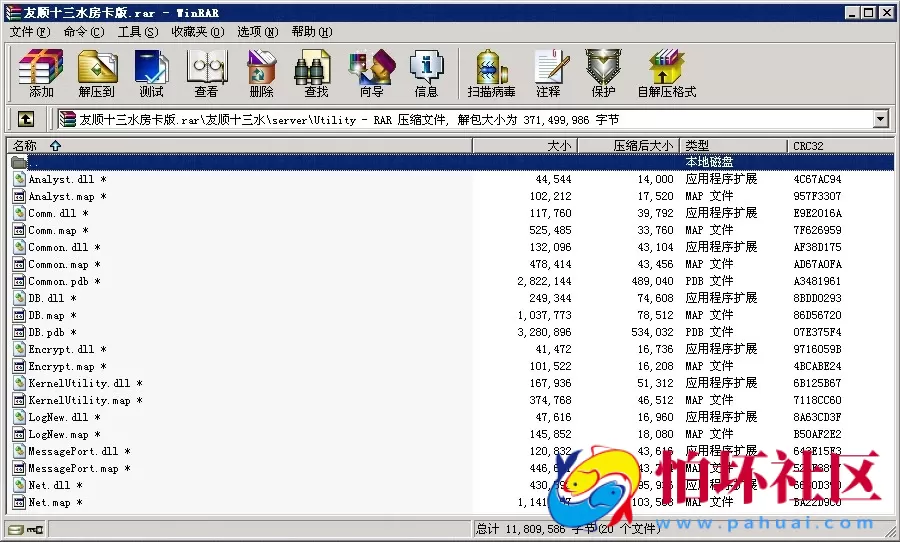Select file MessagePort.map

(79, 469)
